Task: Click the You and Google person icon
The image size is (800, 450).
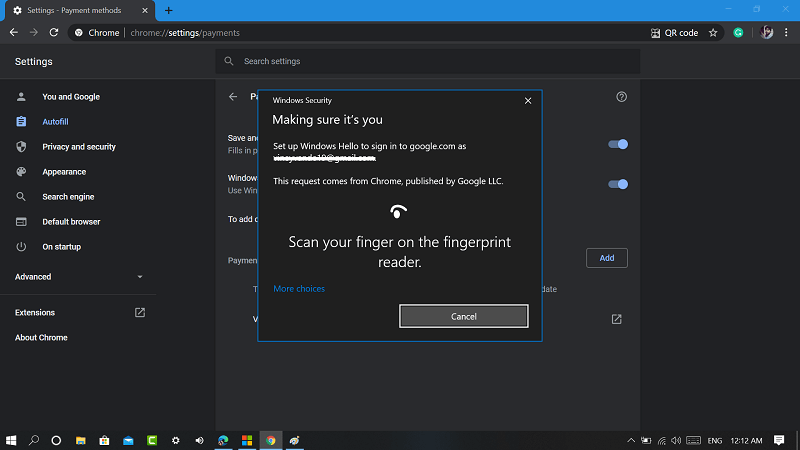Action: pyautogui.click(x=21, y=97)
